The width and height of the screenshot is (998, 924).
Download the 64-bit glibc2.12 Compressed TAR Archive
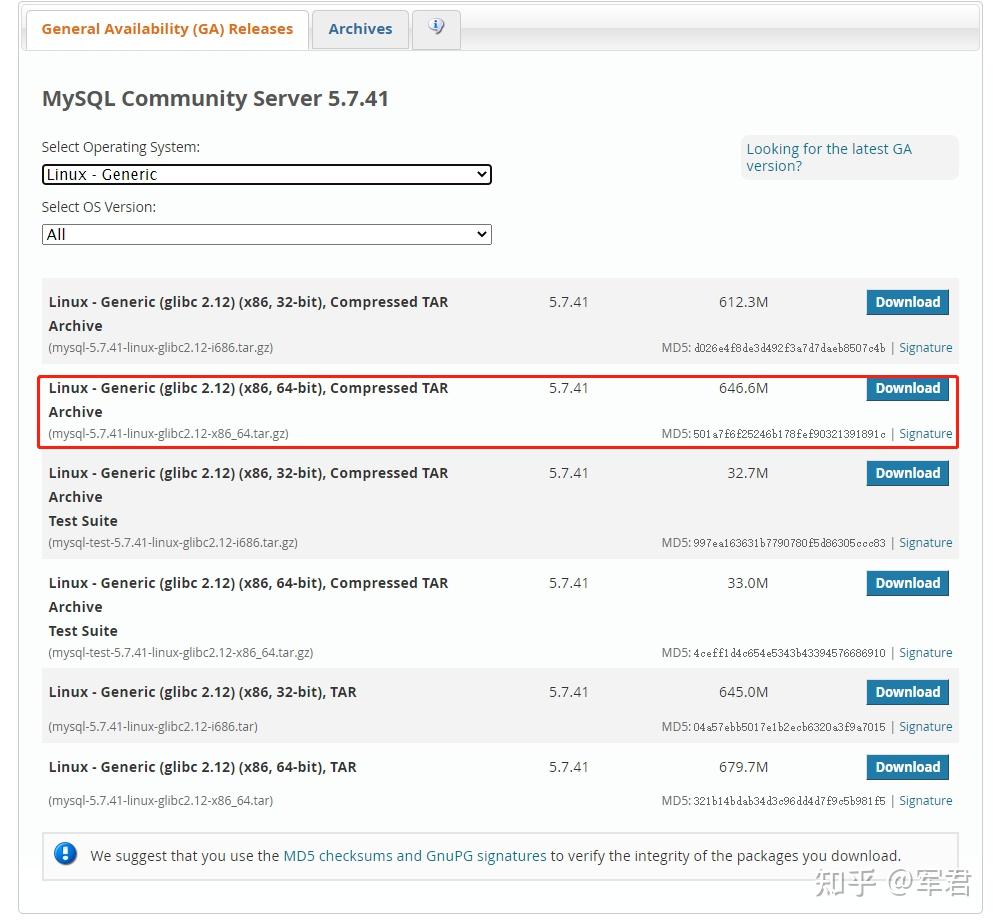(906, 388)
